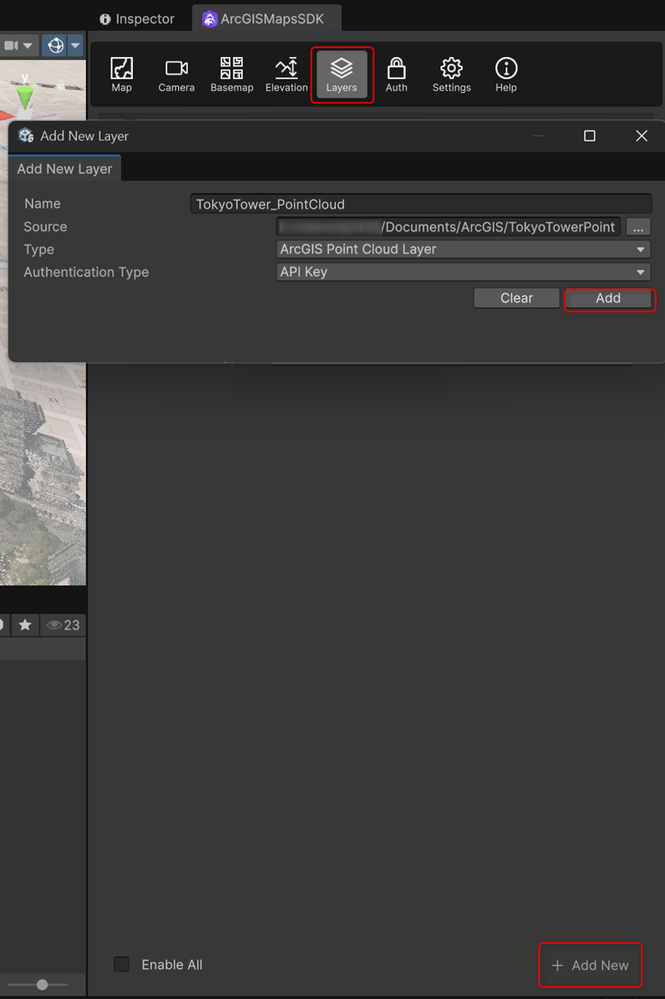Click the star favorites icon
This screenshot has width=665, height=999.
pyautogui.click(x=25, y=625)
